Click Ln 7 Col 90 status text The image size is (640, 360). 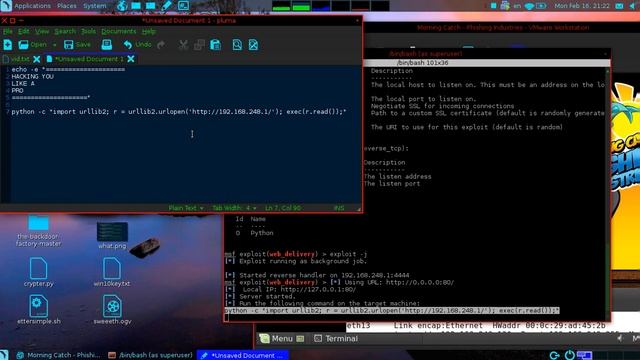283,208
